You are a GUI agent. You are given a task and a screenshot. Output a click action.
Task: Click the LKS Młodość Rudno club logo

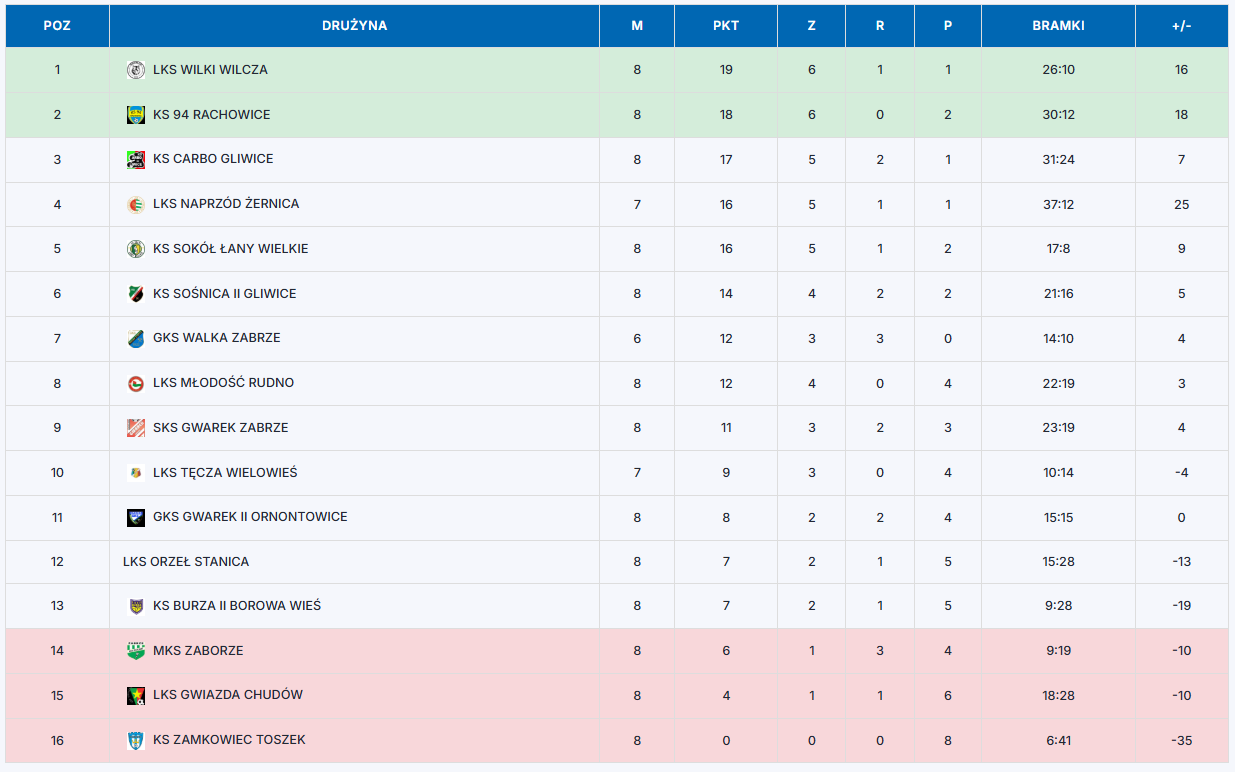(136, 383)
